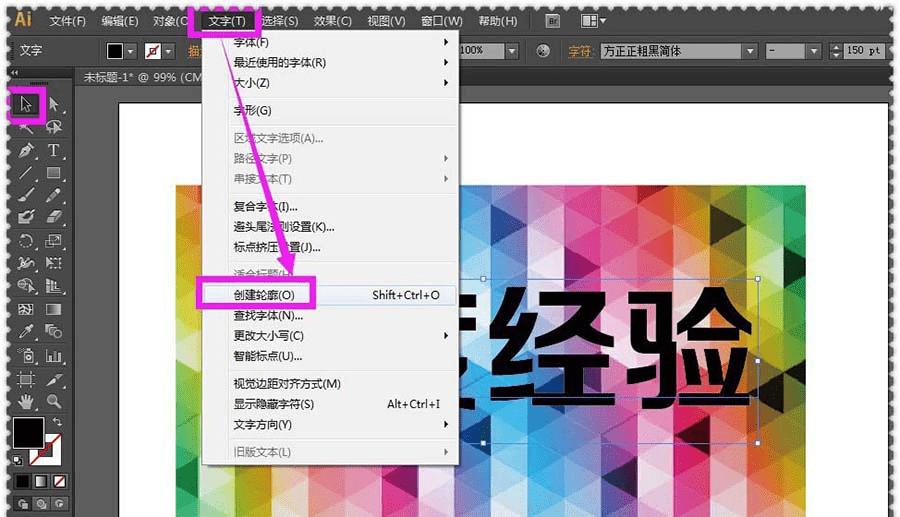This screenshot has height=517, width=900.
Task: Select the Direct Selection tool
Action: [x=53, y=104]
